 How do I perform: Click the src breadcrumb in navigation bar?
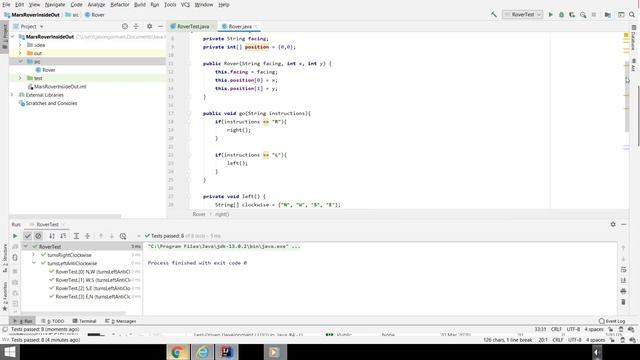[72, 15]
